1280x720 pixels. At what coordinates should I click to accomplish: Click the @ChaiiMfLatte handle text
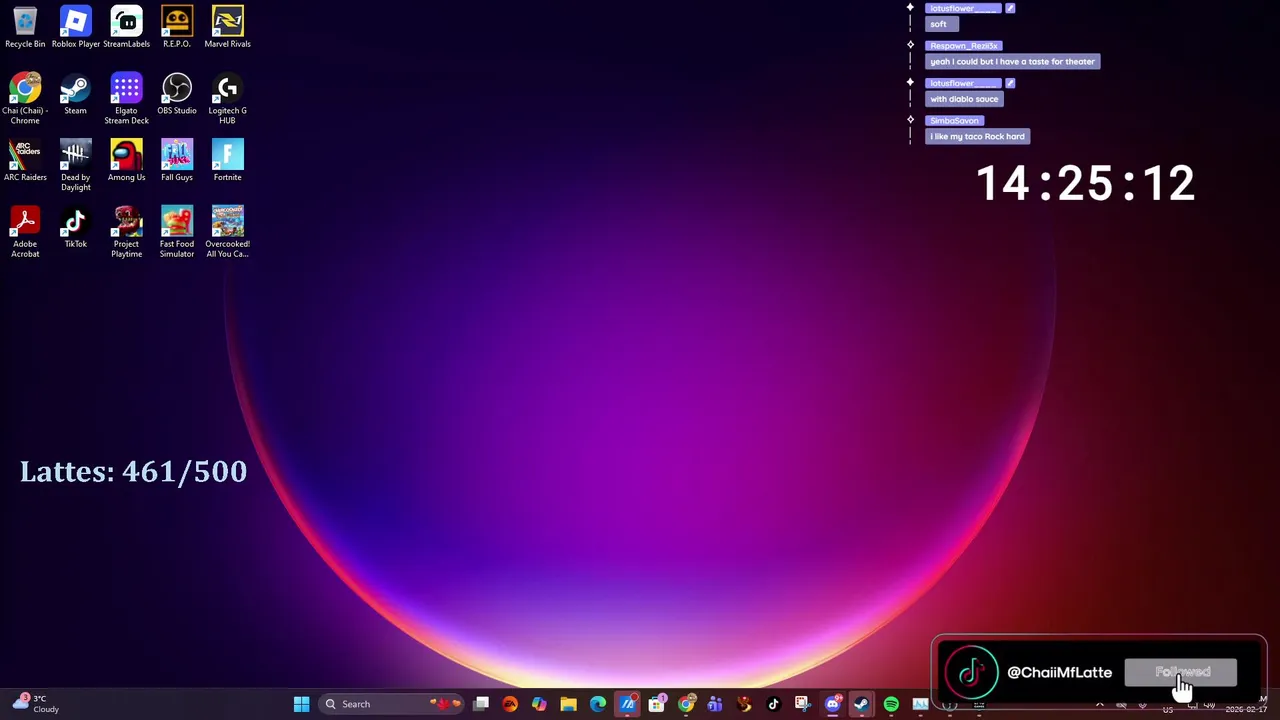(x=1059, y=672)
